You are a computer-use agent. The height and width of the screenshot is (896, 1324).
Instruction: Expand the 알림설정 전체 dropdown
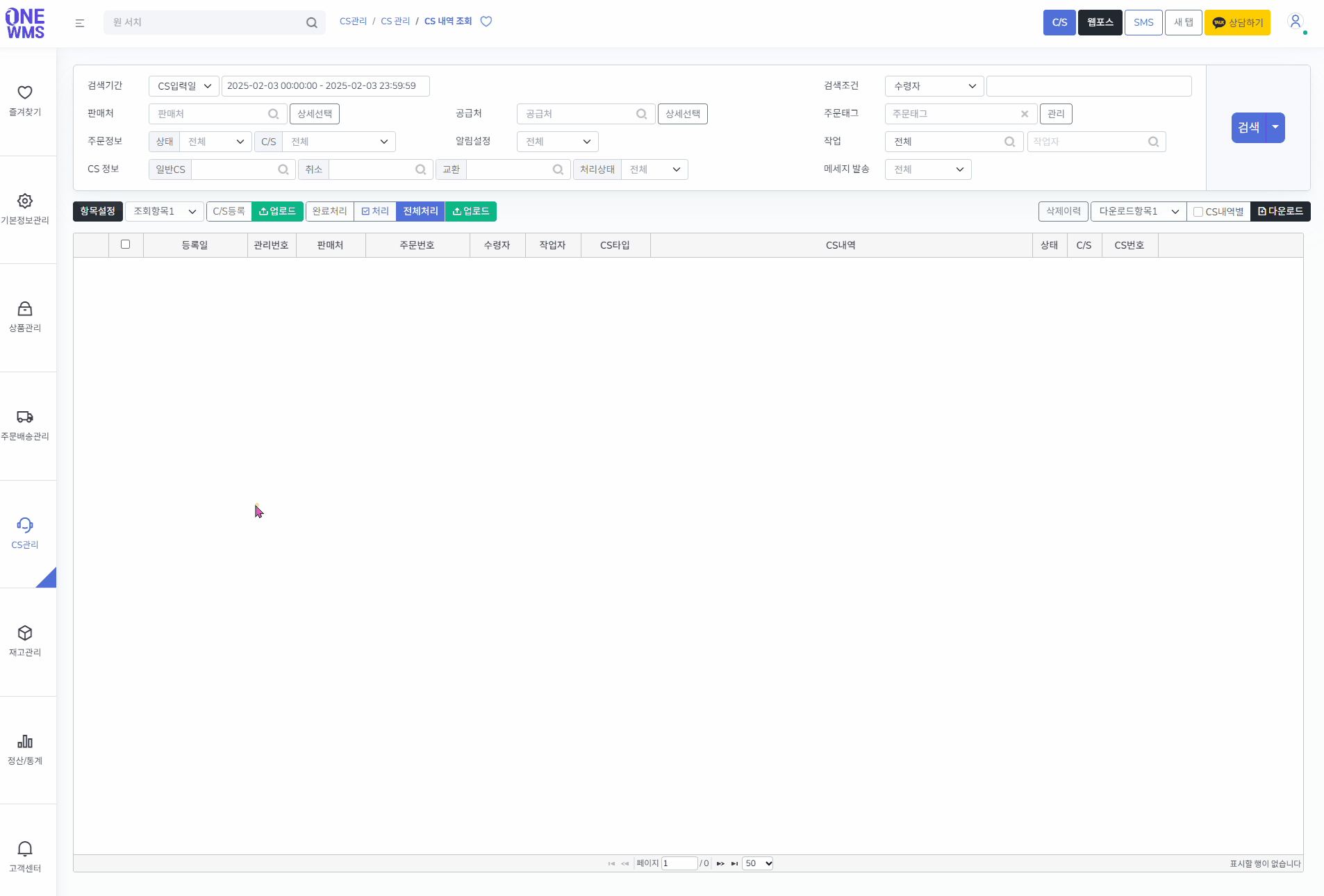coord(558,142)
